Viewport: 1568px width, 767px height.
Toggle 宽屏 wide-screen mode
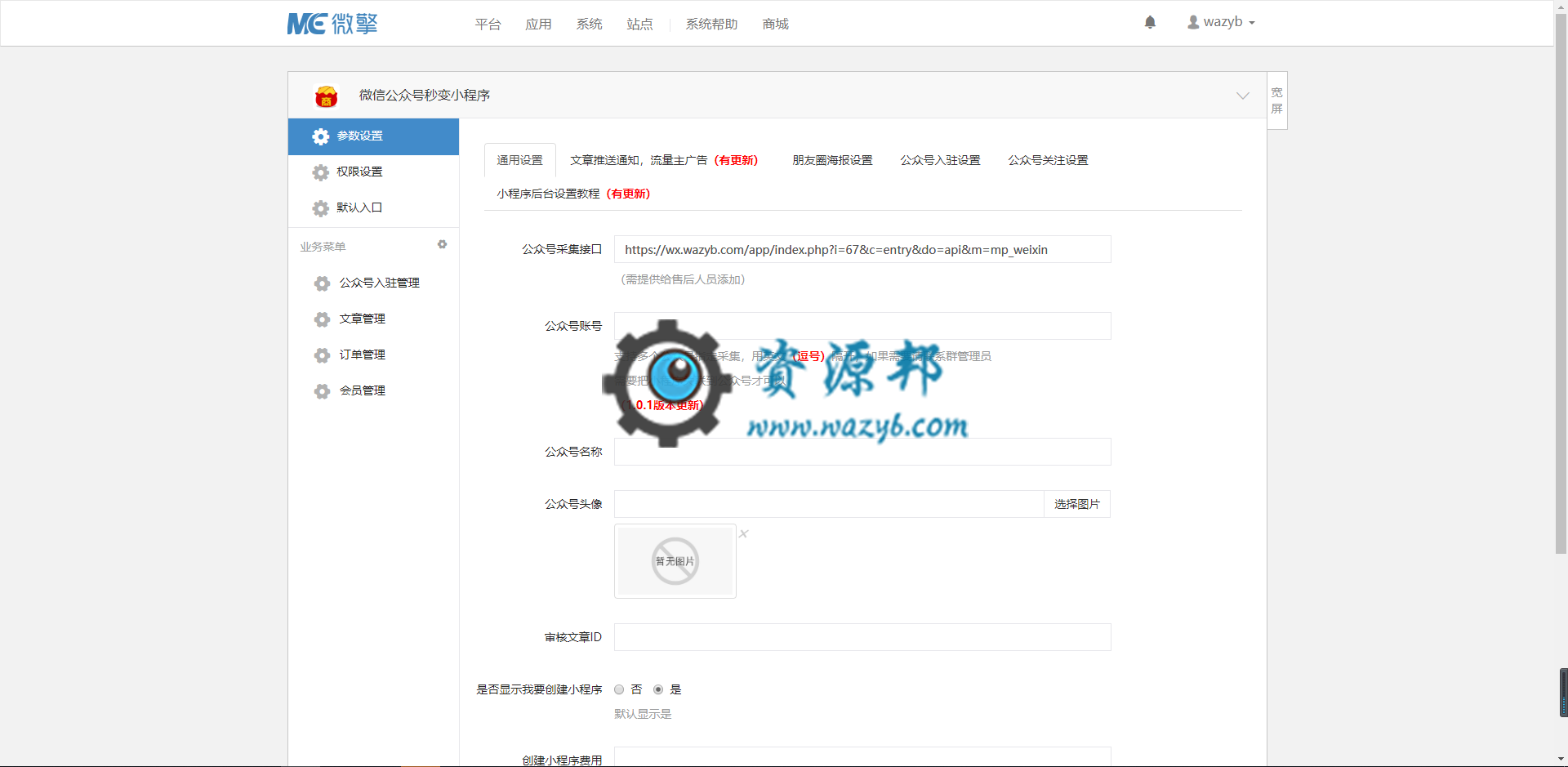click(1276, 100)
